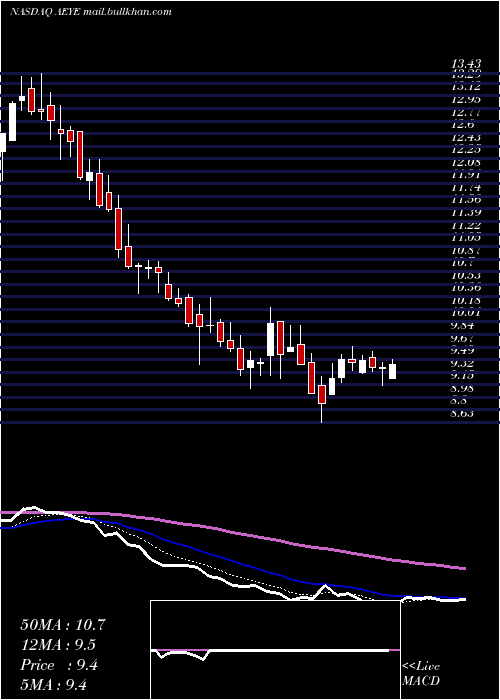Click the last white candlestick on the right
Viewport: 500px width, 700px height.
(392, 371)
